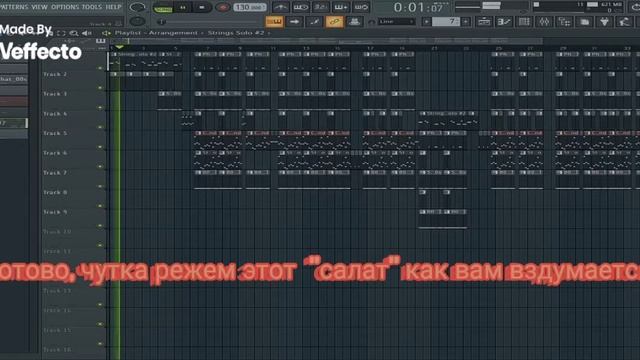The image size is (640, 360).
Task: Click the 0:01:07 time display
Action: (419, 7)
